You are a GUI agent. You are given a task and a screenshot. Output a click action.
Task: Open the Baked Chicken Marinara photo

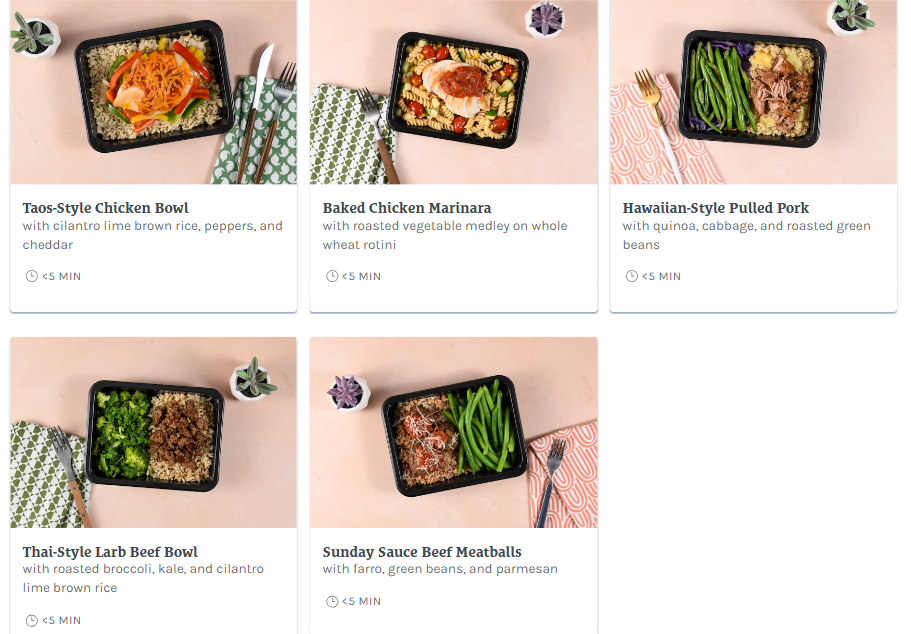[x=454, y=92]
